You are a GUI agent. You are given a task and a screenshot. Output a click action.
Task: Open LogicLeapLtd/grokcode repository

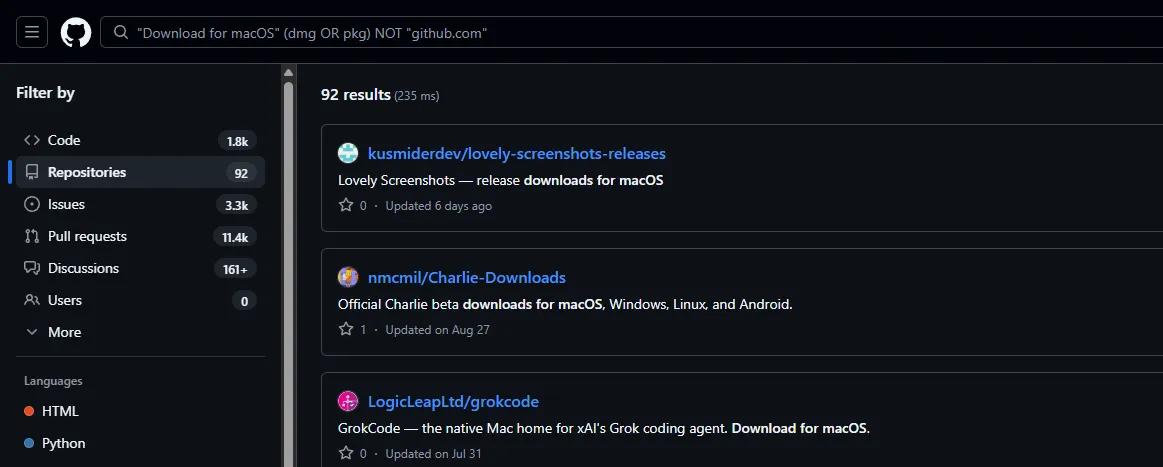tap(453, 402)
